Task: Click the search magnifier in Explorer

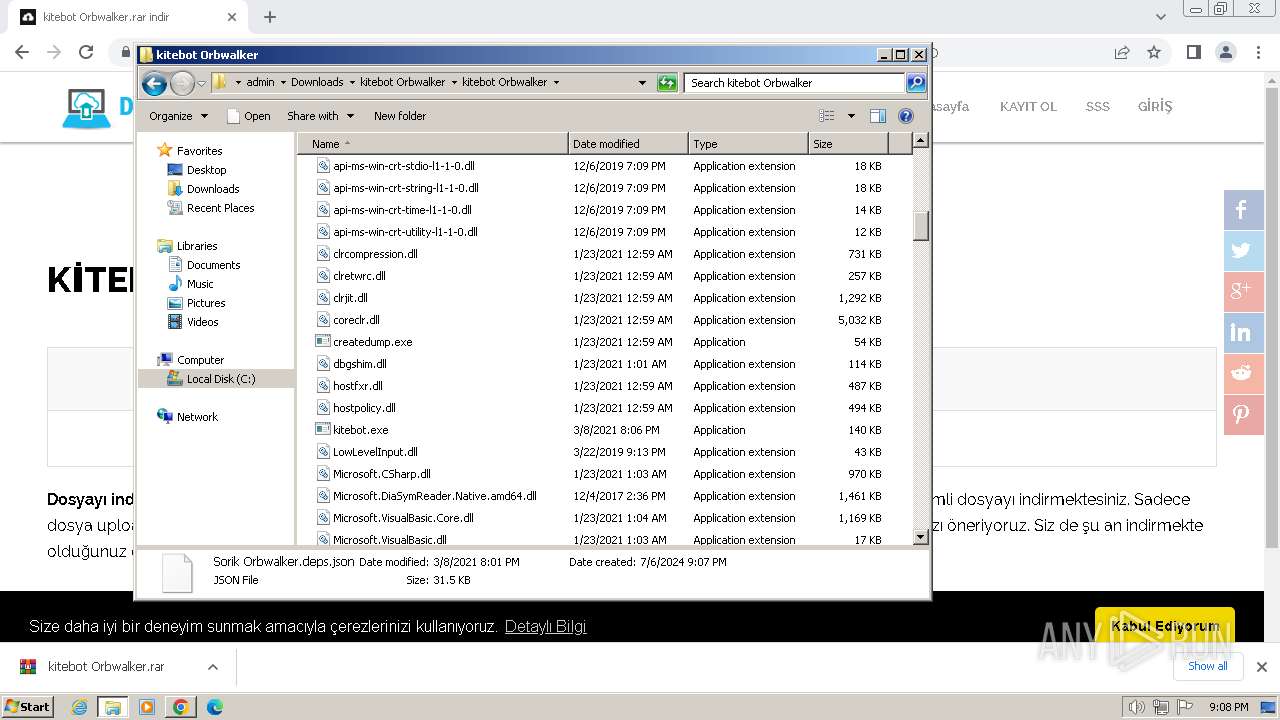Action: point(916,83)
